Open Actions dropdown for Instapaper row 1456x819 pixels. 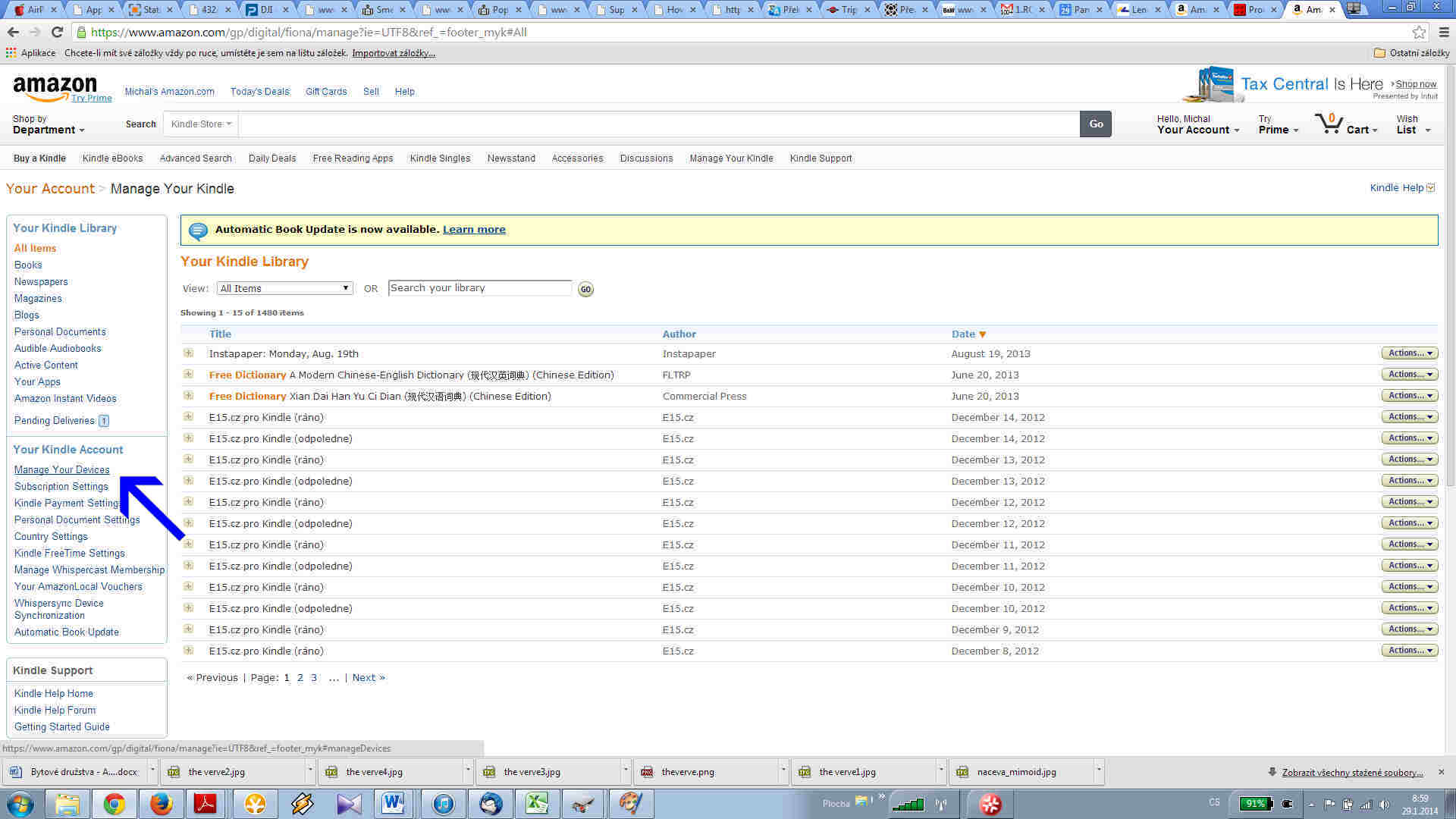tap(1410, 353)
